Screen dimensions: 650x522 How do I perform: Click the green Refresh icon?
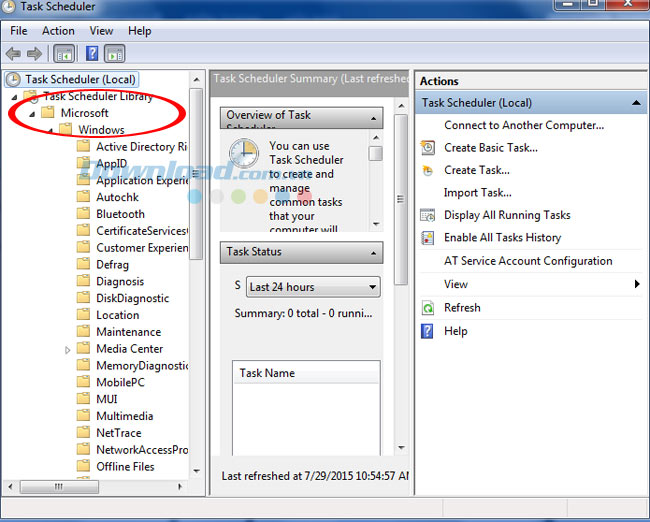click(x=427, y=308)
